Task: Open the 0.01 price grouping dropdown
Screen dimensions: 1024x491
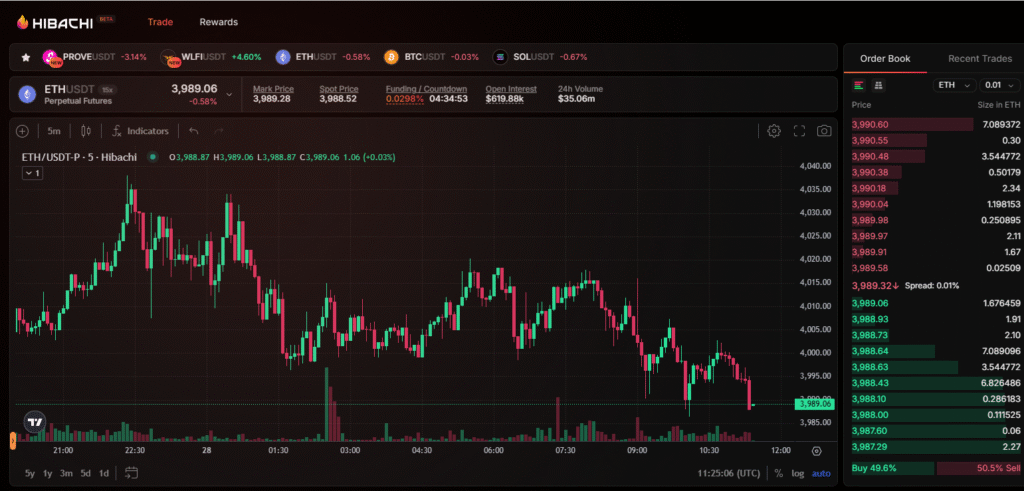Action: [999, 86]
